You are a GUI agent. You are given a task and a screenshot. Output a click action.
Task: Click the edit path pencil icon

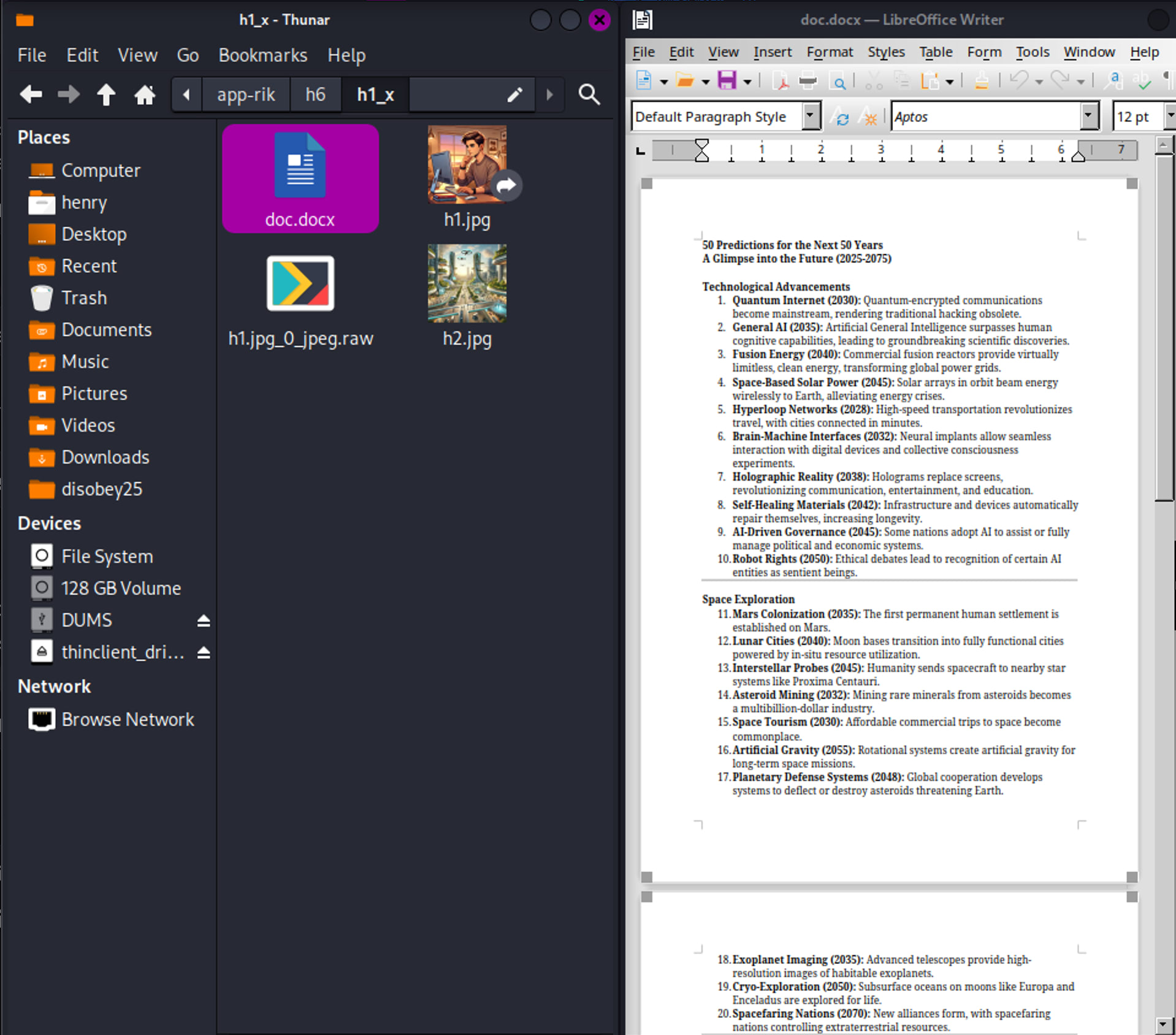514,94
